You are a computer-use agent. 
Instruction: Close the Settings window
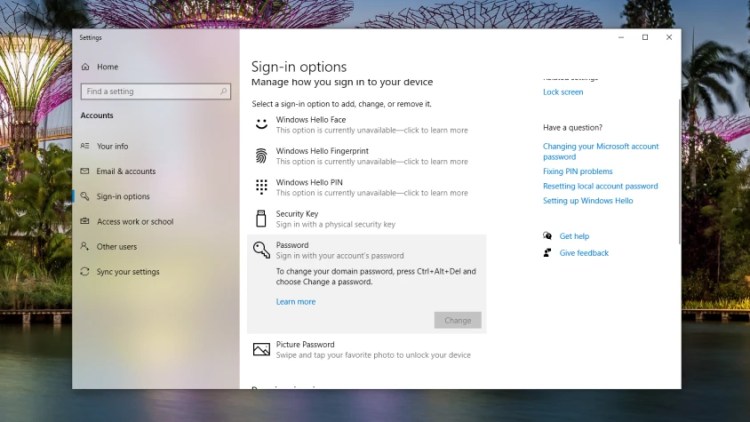point(669,37)
